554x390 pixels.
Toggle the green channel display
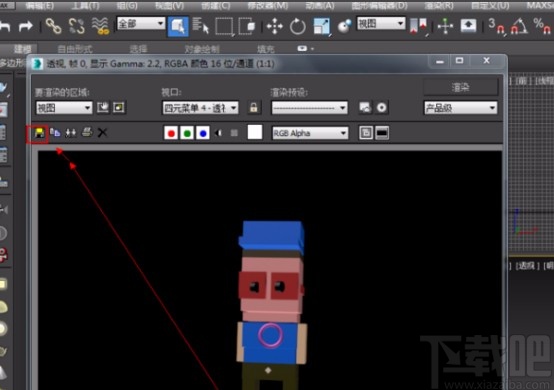[x=187, y=133]
